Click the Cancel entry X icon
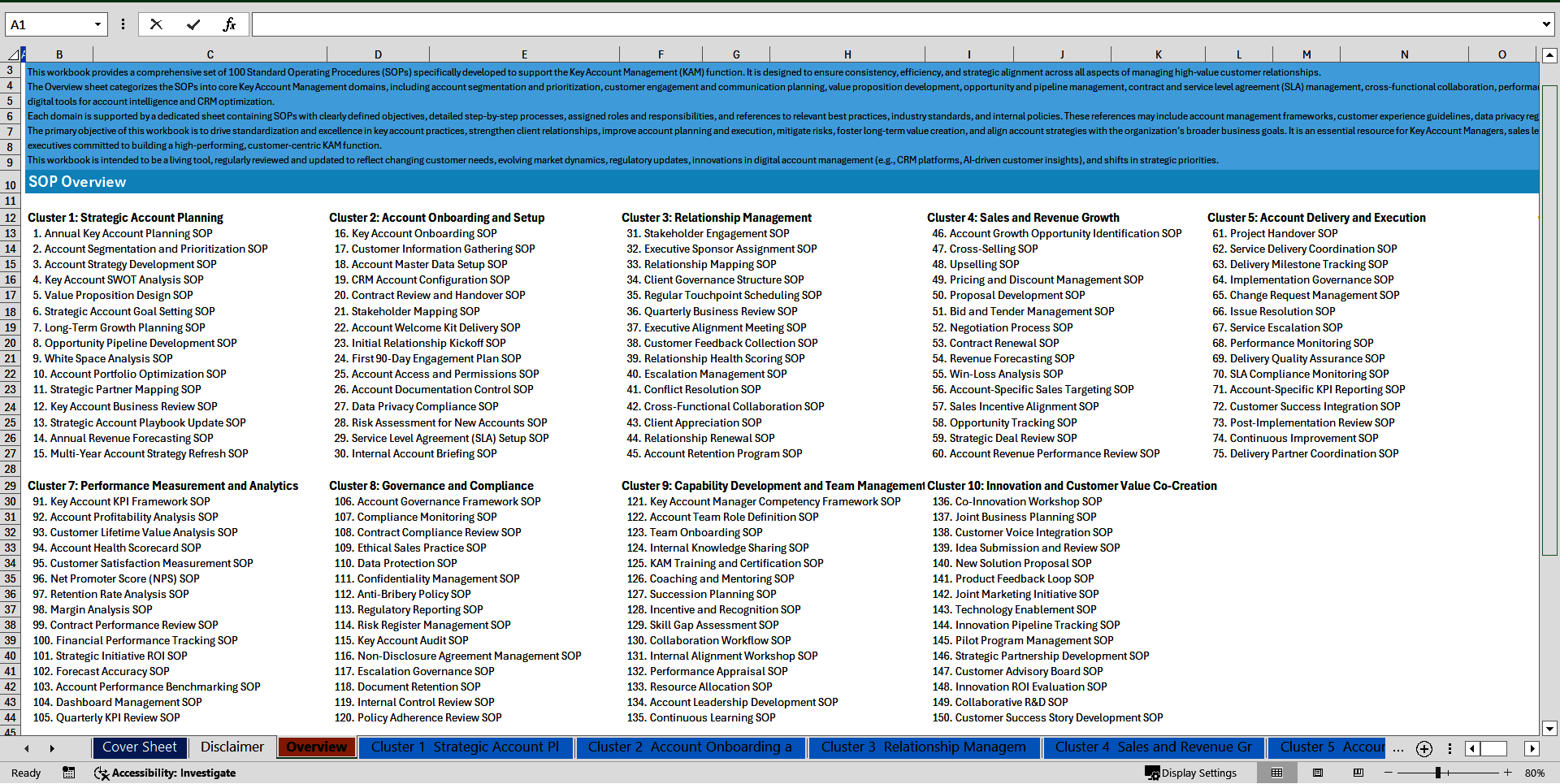 tap(156, 24)
